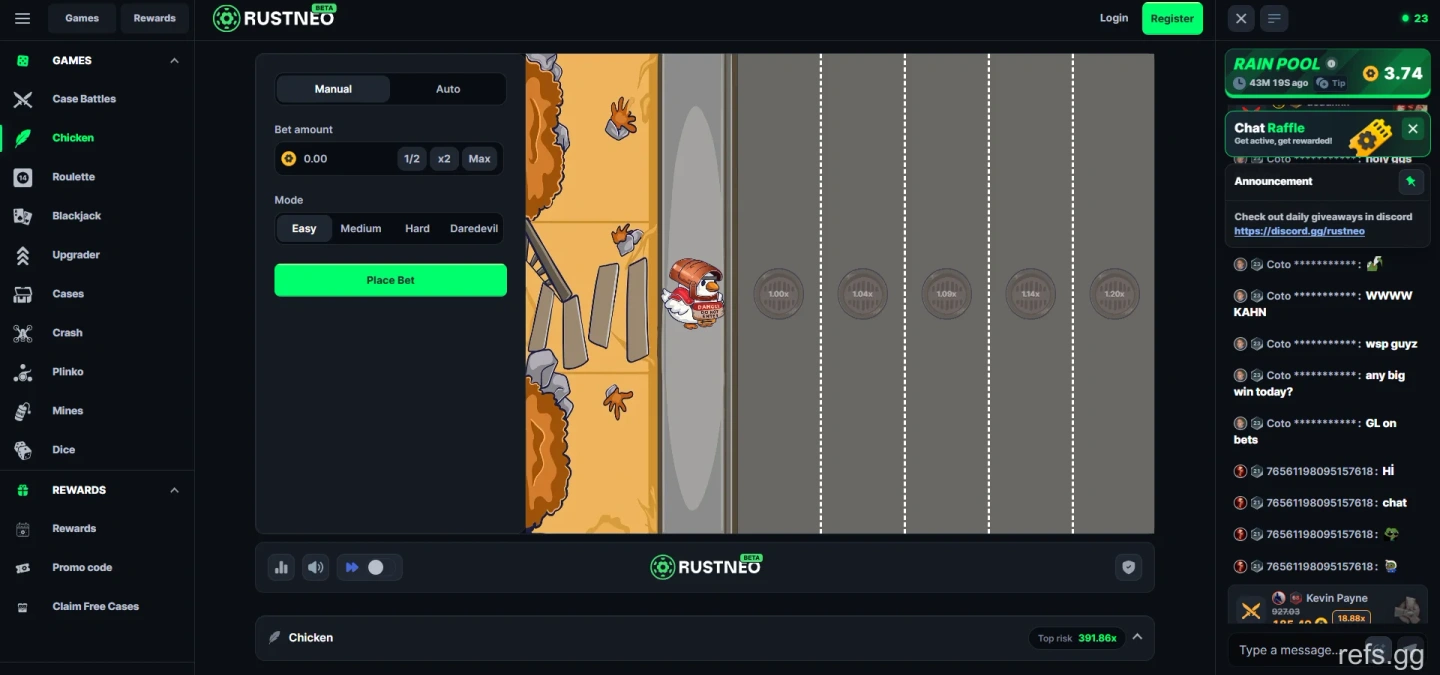Click the Place Bet button
This screenshot has width=1440, height=675.
click(x=390, y=280)
